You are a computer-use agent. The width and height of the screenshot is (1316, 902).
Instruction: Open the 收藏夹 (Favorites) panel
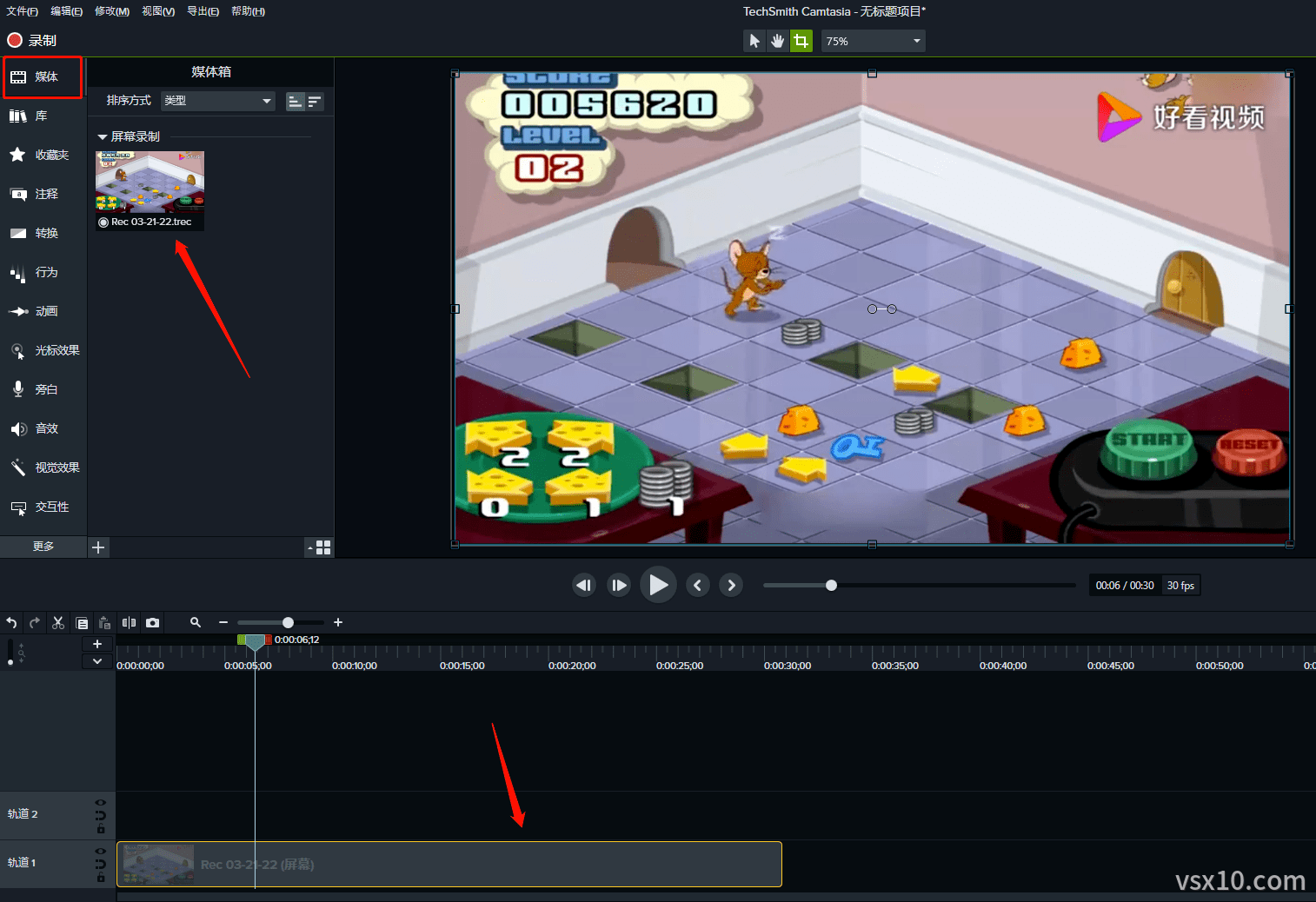click(43, 156)
